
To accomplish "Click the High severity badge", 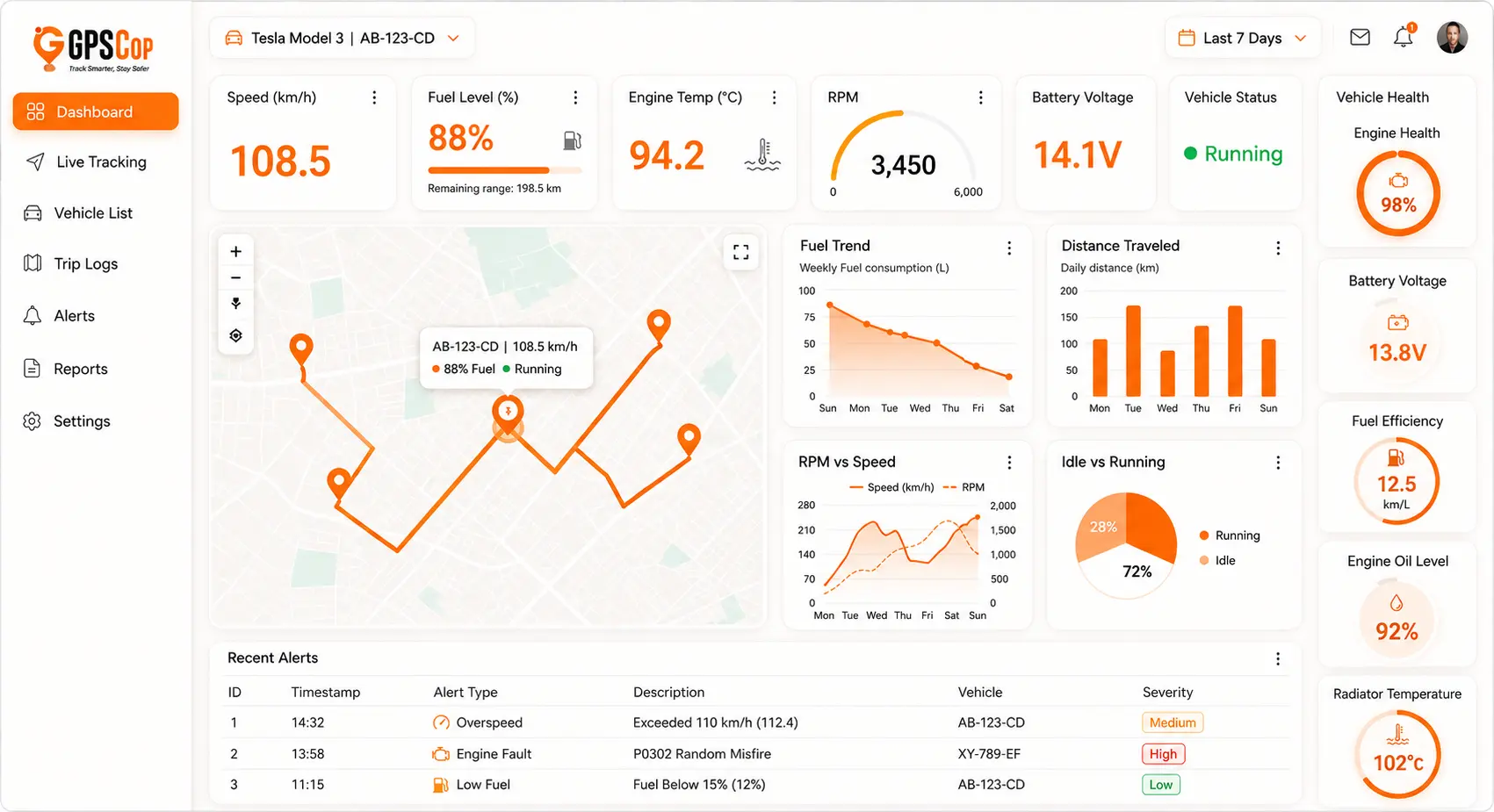I will (1163, 753).
